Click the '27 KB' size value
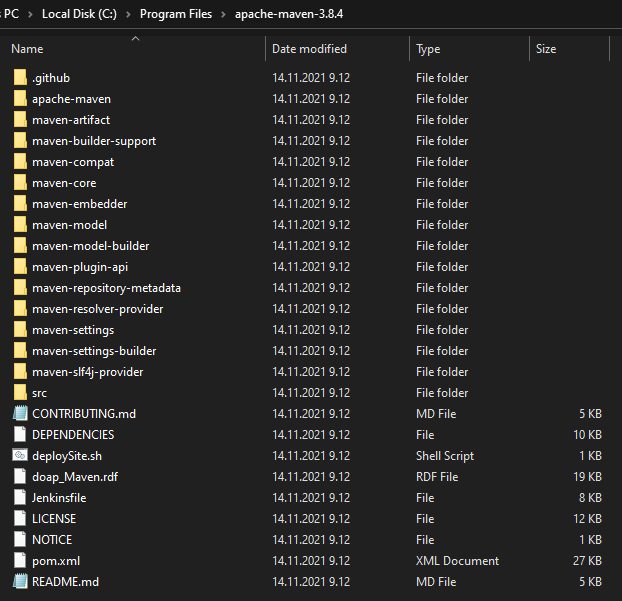Image resolution: width=622 pixels, height=601 pixels. [x=587, y=561]
